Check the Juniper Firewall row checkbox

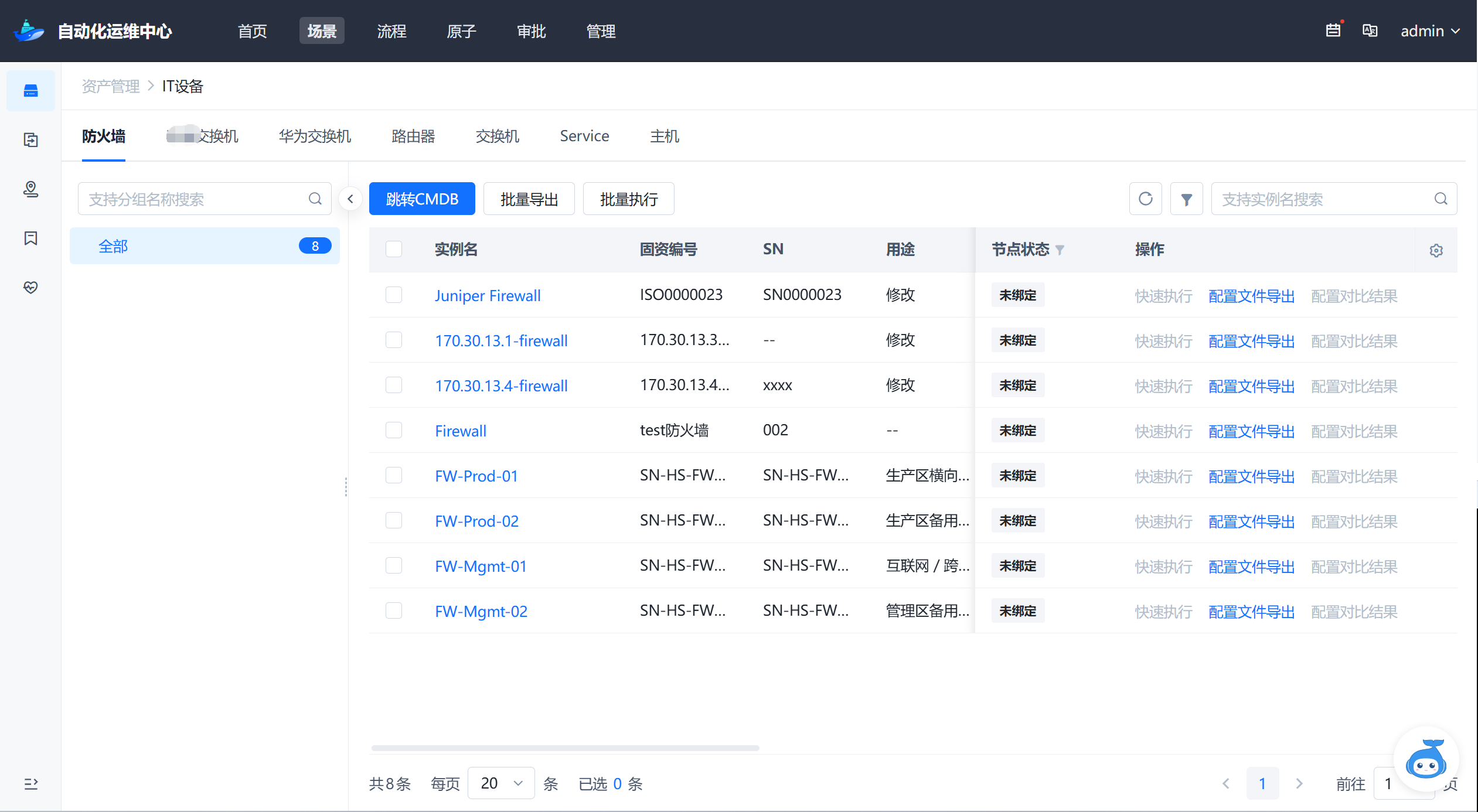394,295
